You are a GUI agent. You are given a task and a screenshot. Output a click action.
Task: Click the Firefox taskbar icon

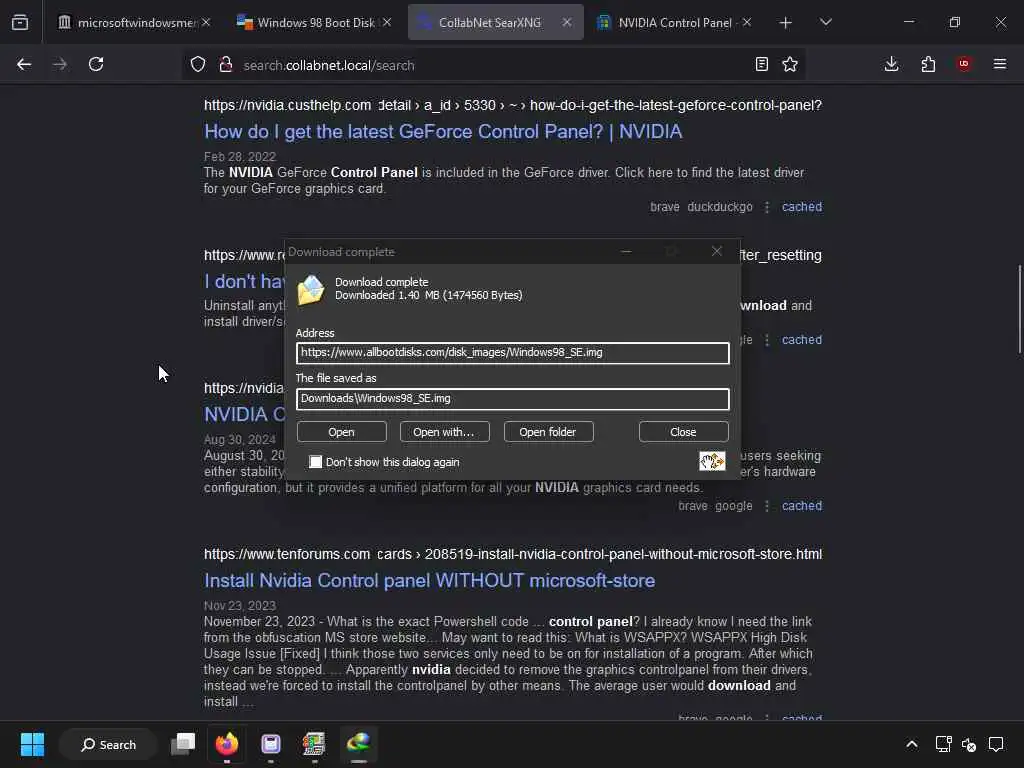point(227,744)
